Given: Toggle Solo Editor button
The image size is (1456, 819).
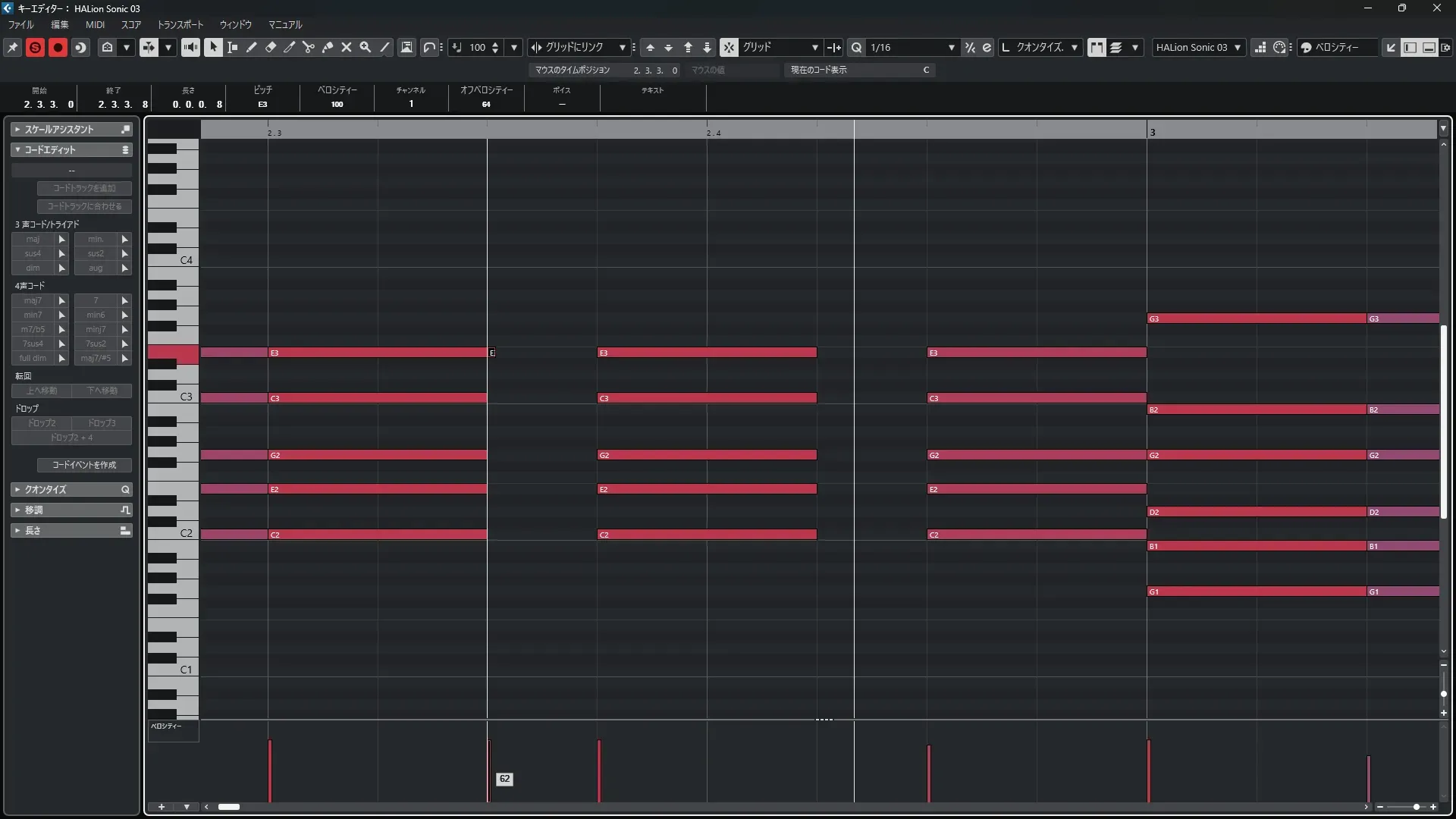Looking at the screenshot, I should (x=35, y=47).
